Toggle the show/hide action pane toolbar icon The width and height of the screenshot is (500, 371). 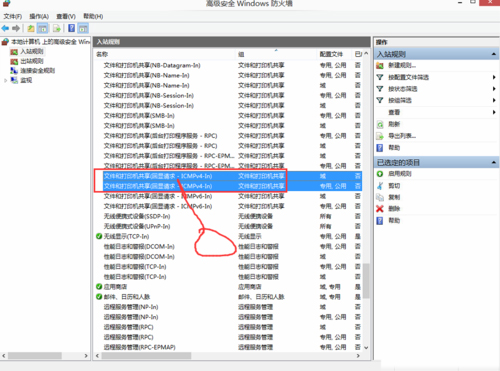pyautogui.click(x=83, y=28)
